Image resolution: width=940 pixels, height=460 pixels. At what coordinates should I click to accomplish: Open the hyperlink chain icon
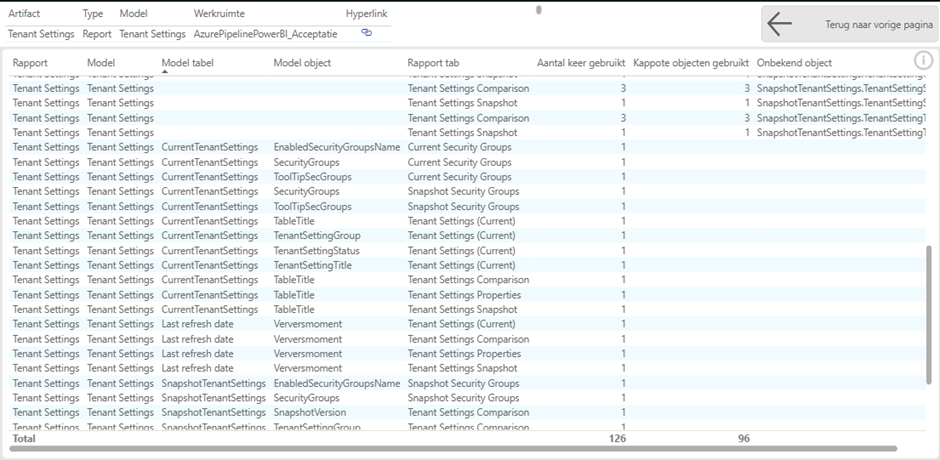[366, 33]
